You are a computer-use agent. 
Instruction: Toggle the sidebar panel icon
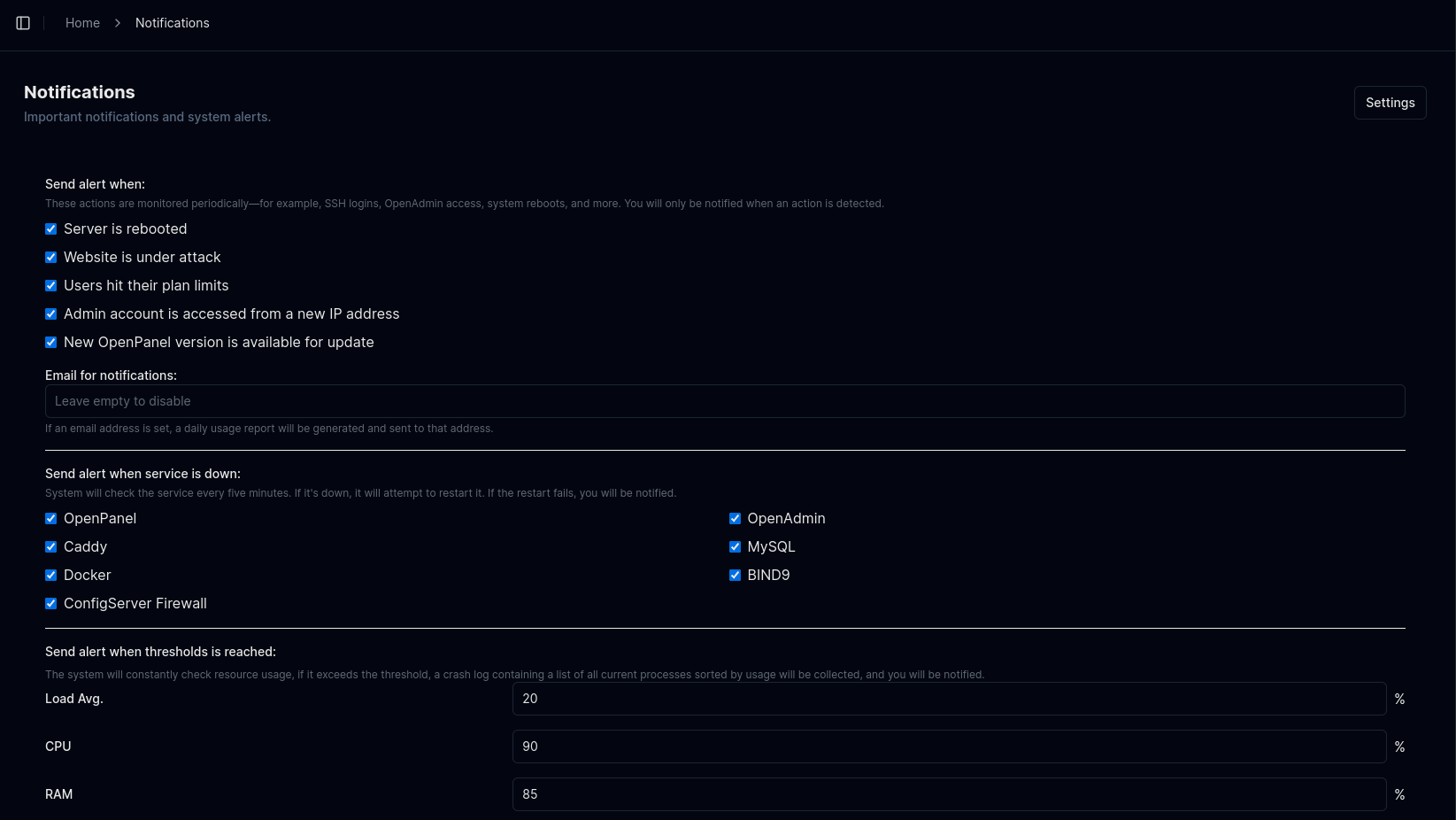click(x=23, y=23)
